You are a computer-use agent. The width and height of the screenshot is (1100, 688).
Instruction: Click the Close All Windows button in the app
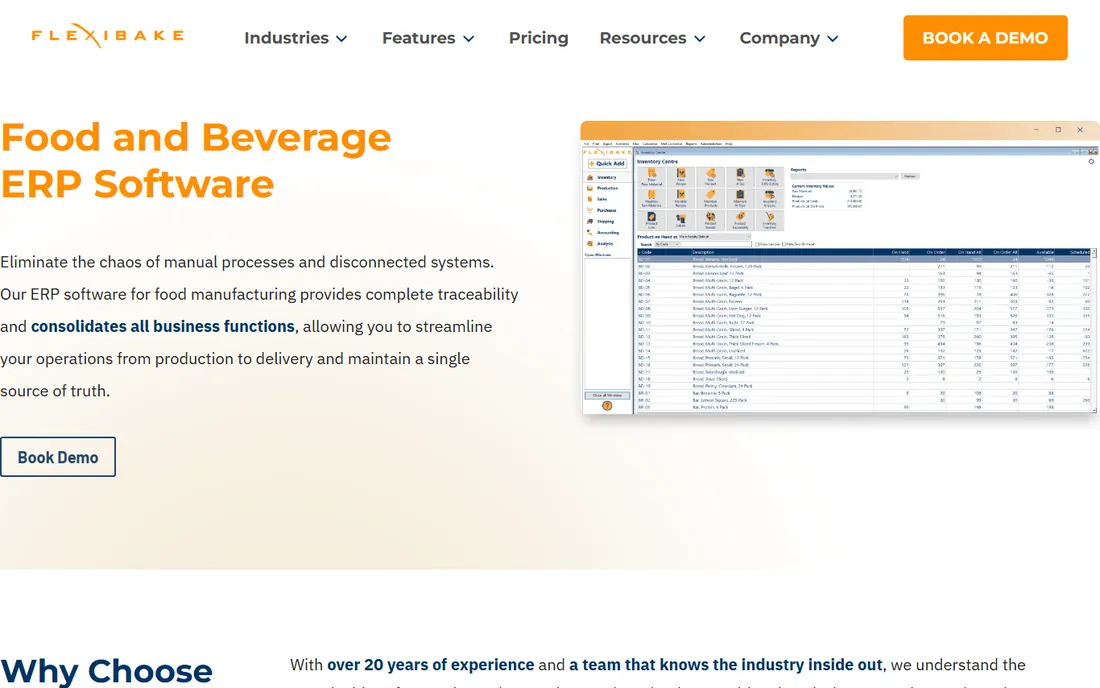click(x=607, y=396)
